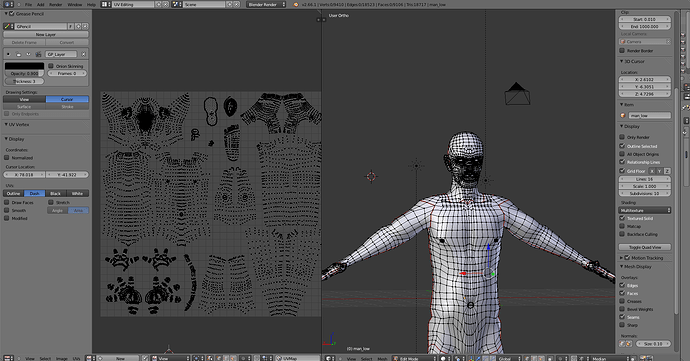This screenshot has width=690, height=361.
Task: Click the Convert button
Action: tap(67, 42)
